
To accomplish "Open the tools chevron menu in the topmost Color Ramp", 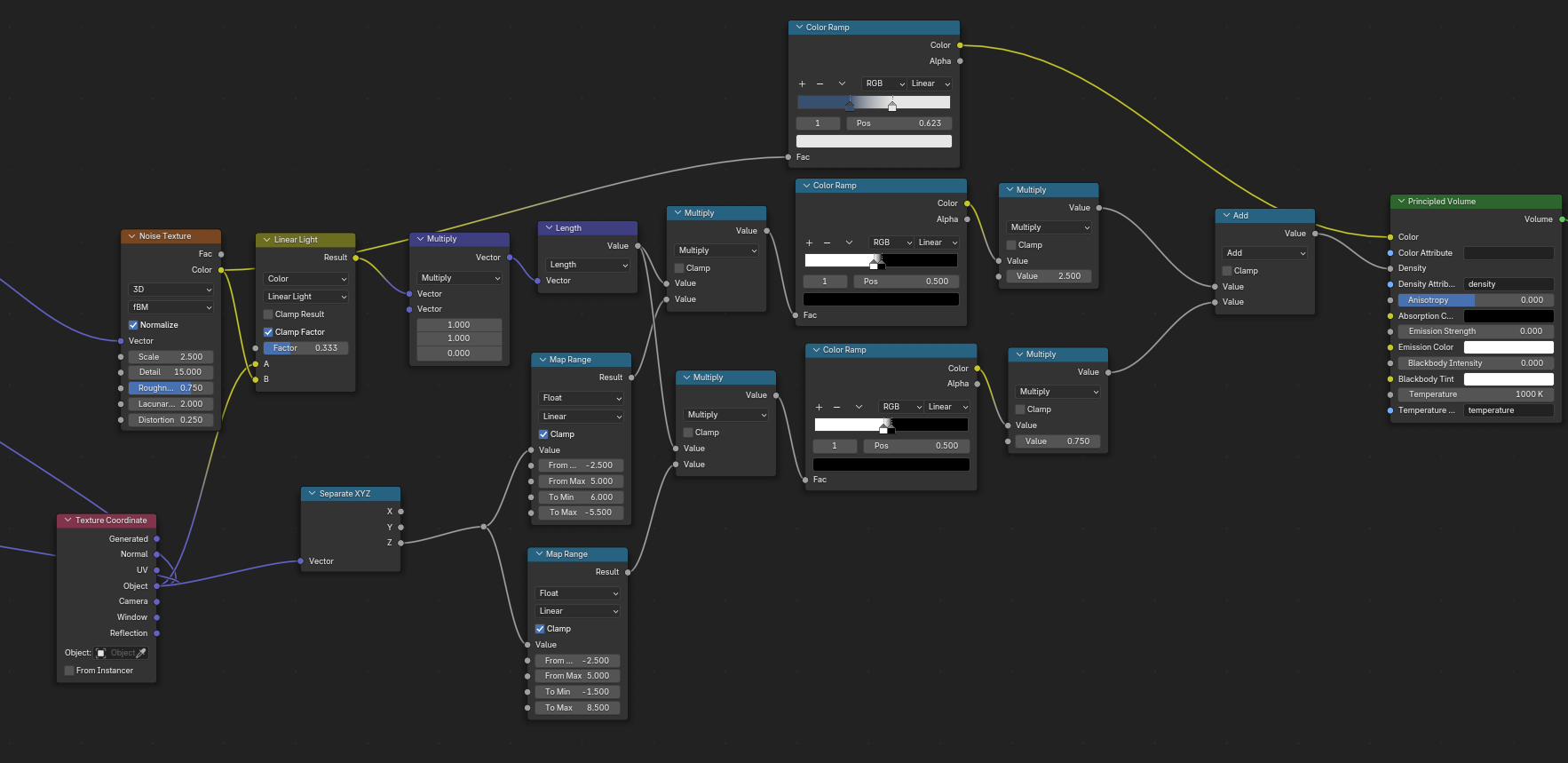I will pos(842,84).
